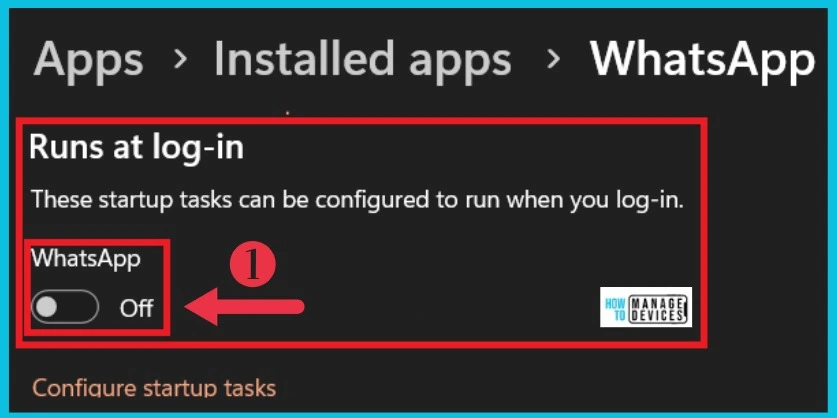Click the Off label beside the switch
The image size is (837, 418).
point(137,309)
